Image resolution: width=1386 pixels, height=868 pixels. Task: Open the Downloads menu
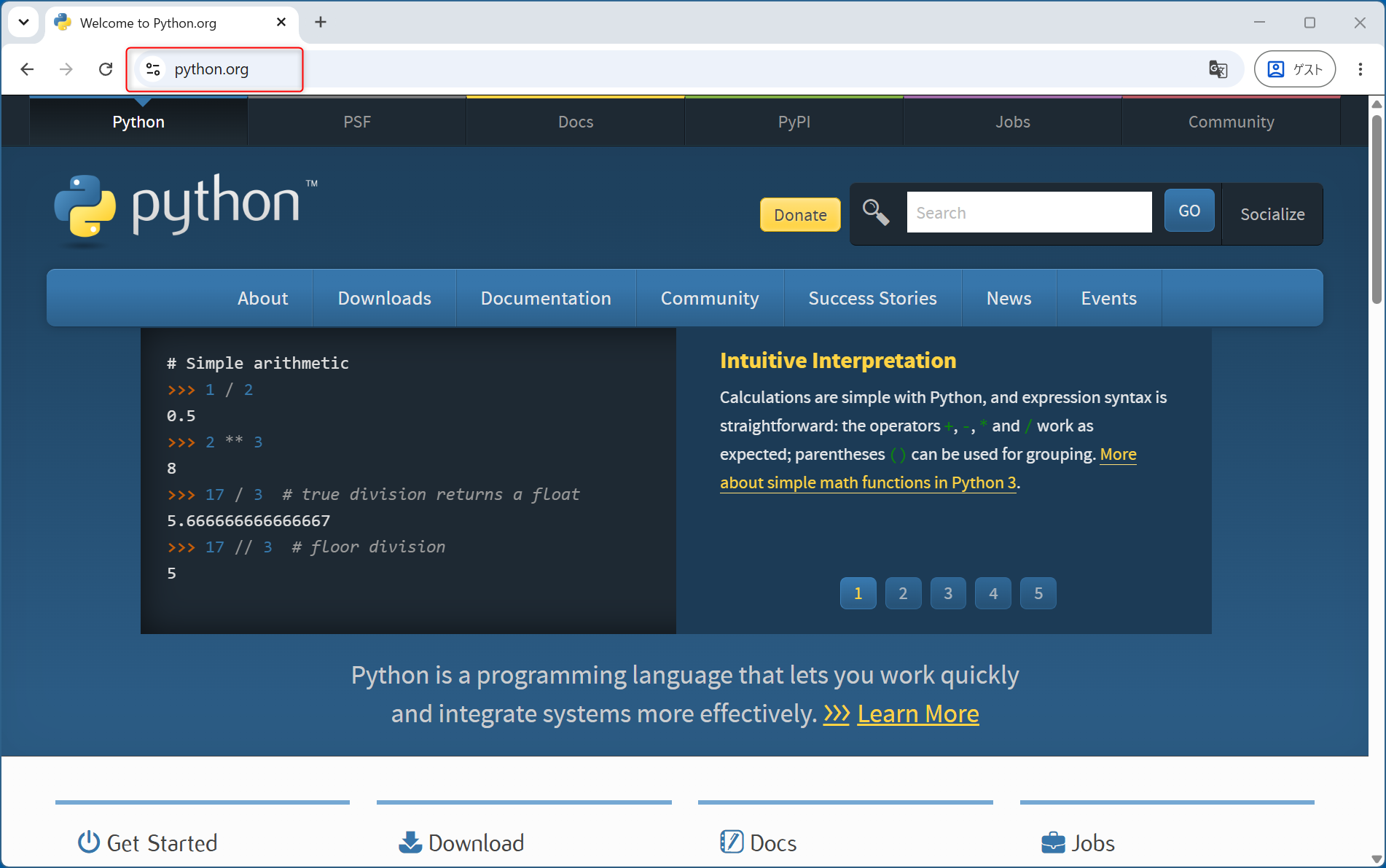coord(384,298)
